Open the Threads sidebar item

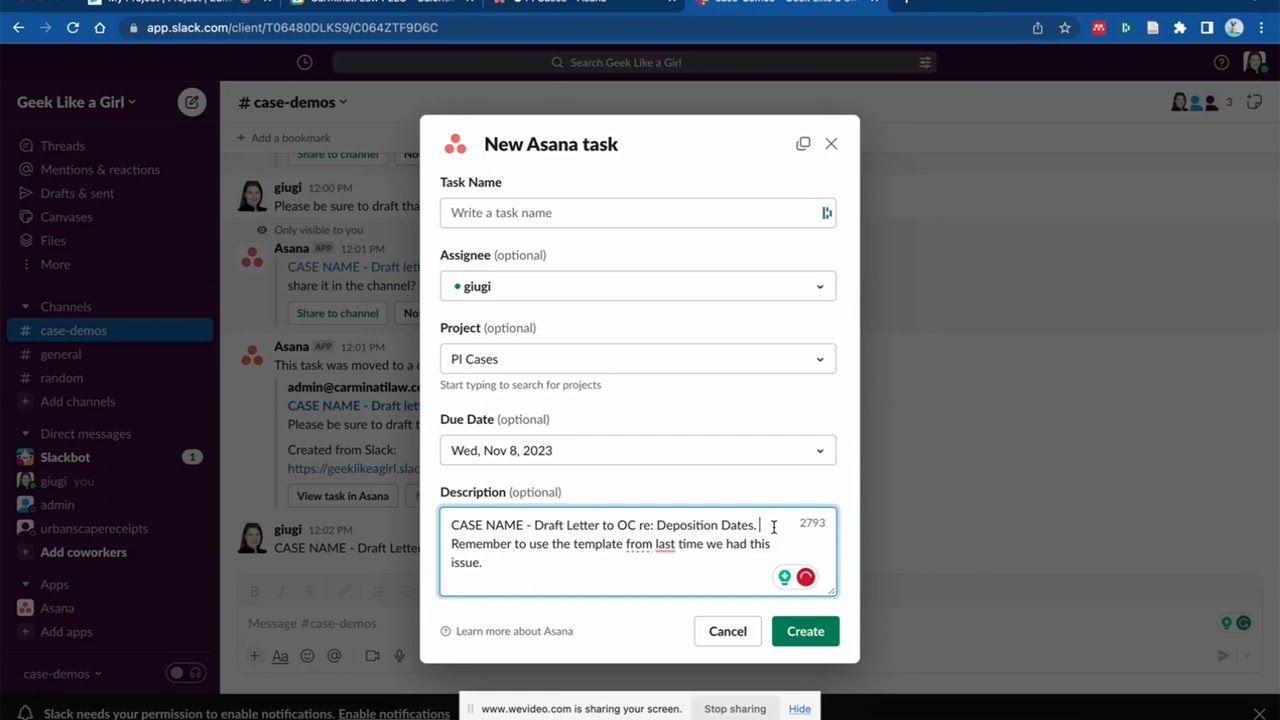(x=62, y=146)
